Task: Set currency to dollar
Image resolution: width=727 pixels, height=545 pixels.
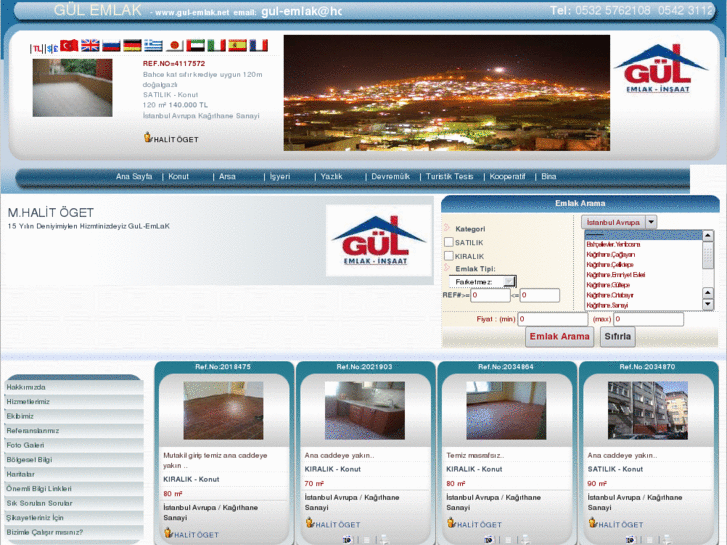Action: coord(49,48)
